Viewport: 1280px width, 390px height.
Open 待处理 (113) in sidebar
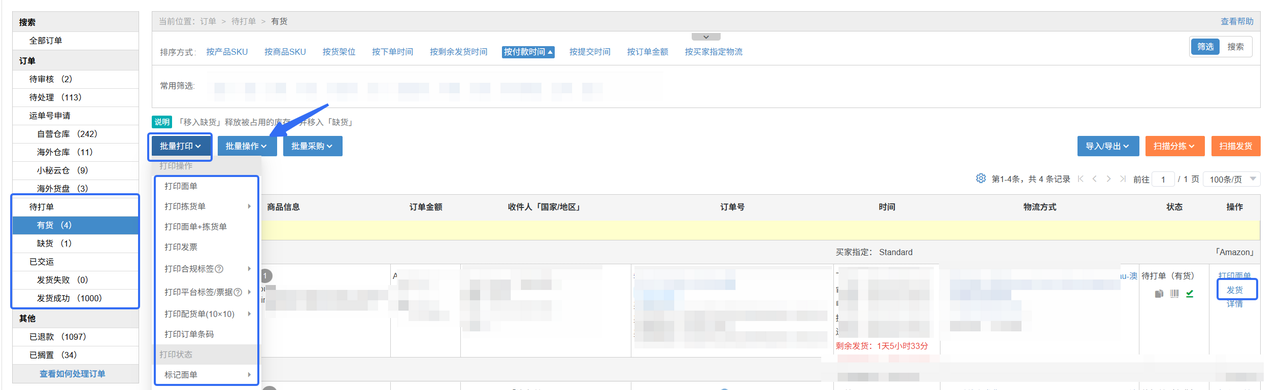(x=76, y=97)
